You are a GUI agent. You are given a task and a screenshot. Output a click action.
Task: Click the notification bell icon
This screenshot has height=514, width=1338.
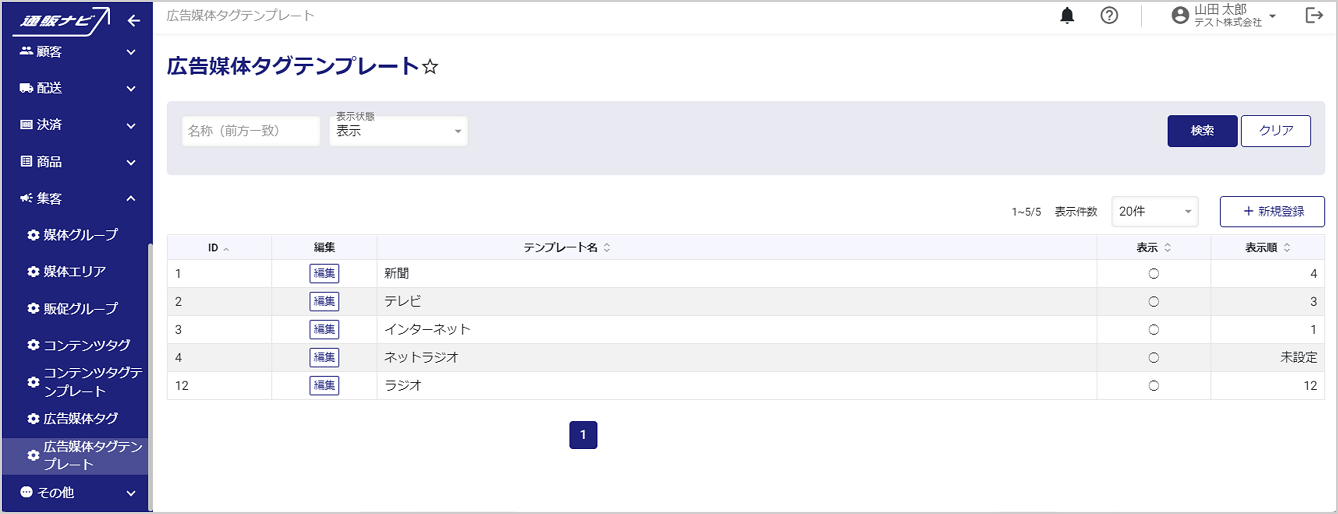click(1067, 16)
